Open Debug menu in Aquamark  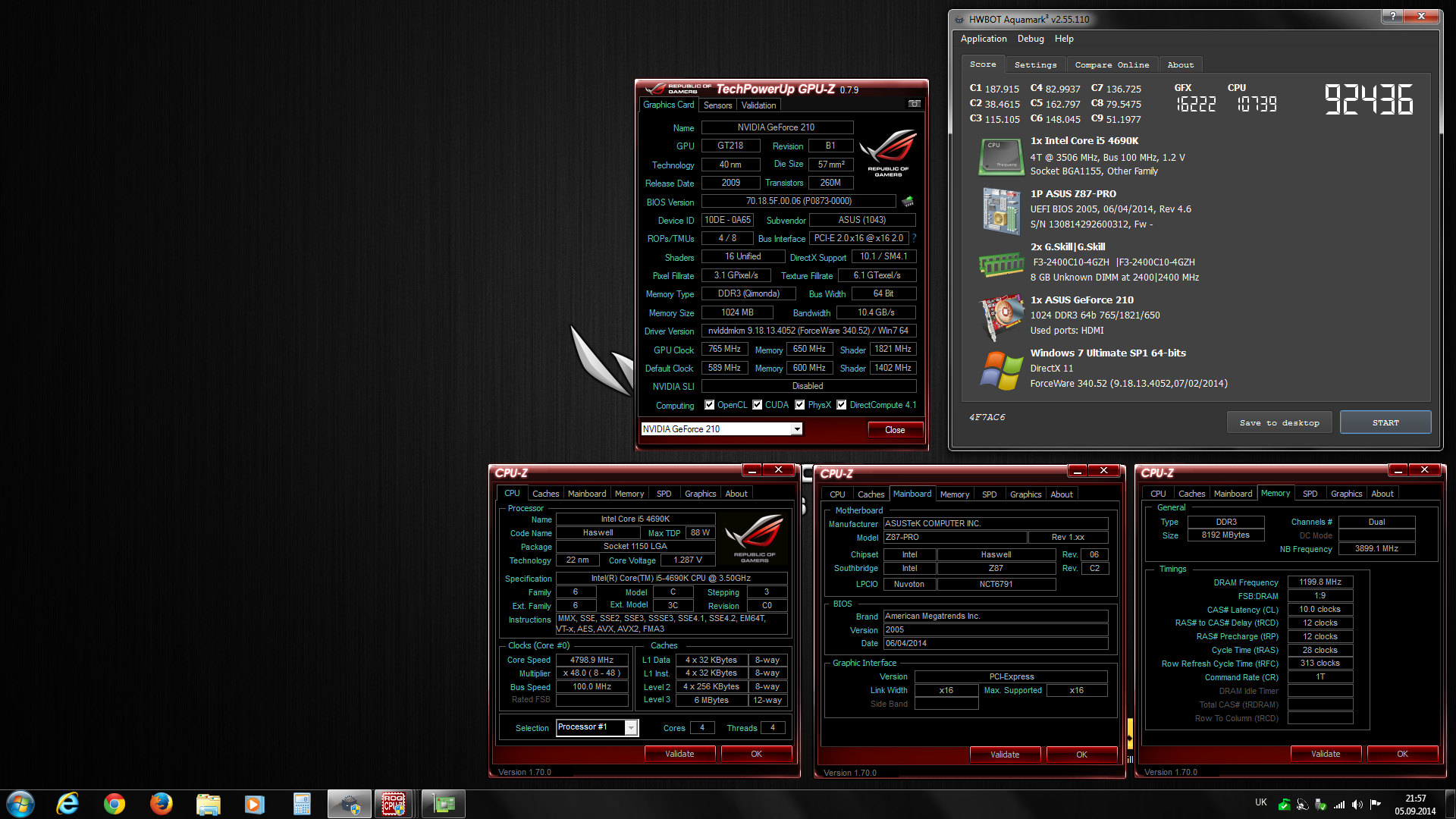pyautogui.click(x=1031, y=39)
